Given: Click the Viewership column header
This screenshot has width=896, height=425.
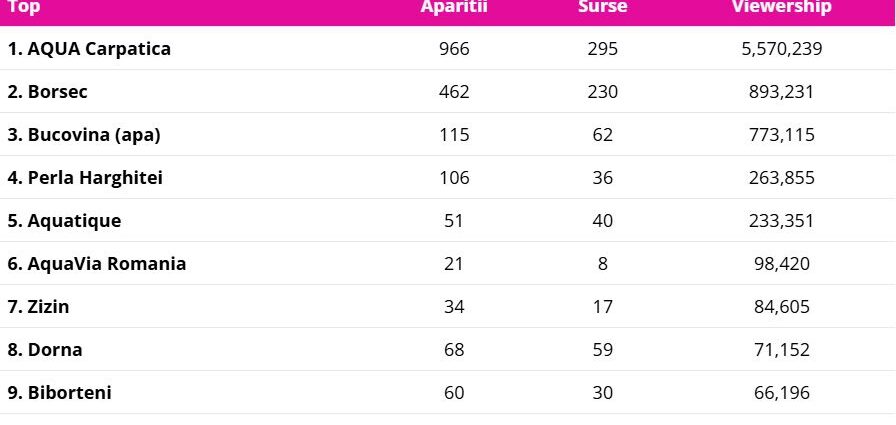Looking at the screenshot, I should click(781, 8).
